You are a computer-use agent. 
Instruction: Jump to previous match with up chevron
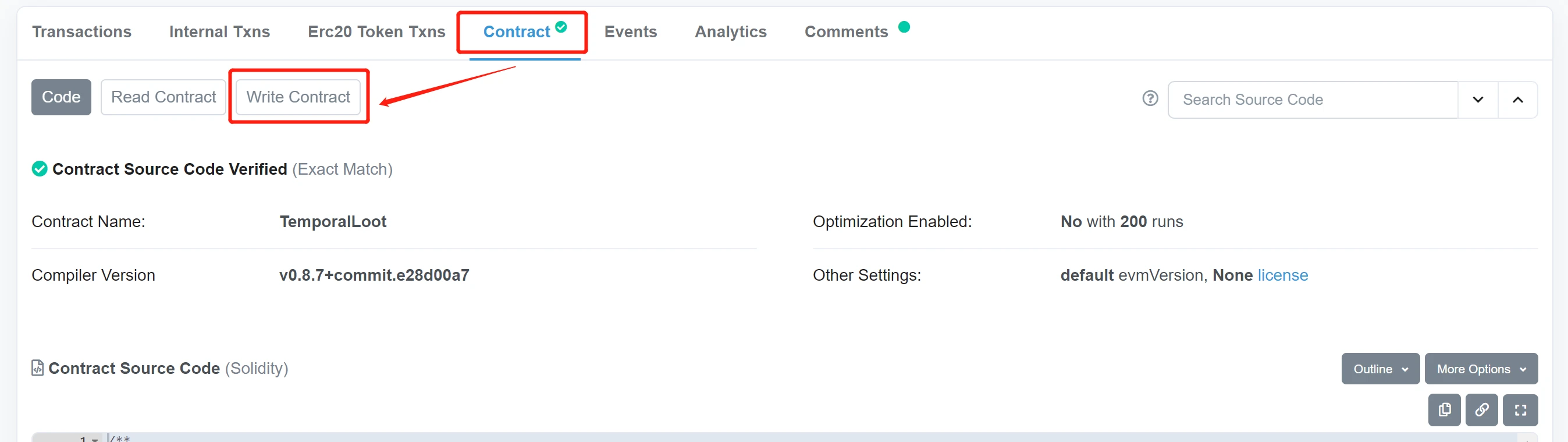1517,100
